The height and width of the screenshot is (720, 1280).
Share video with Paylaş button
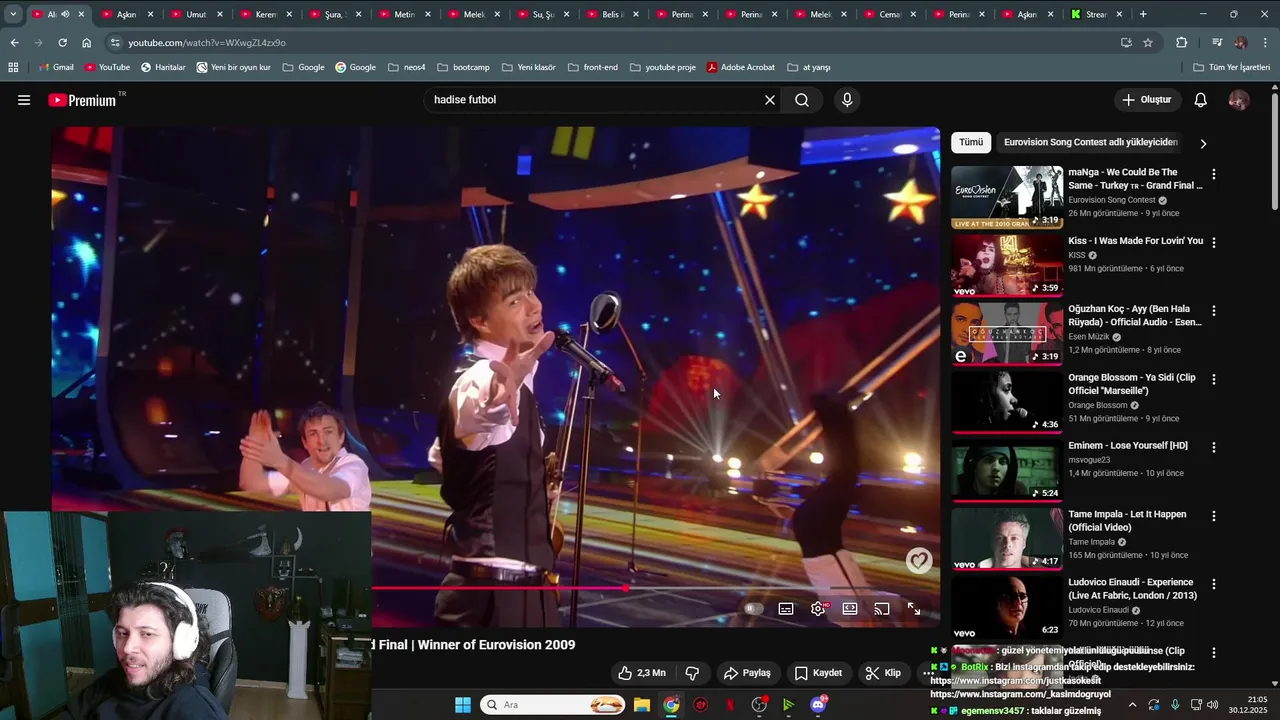[x=747, y=673]
